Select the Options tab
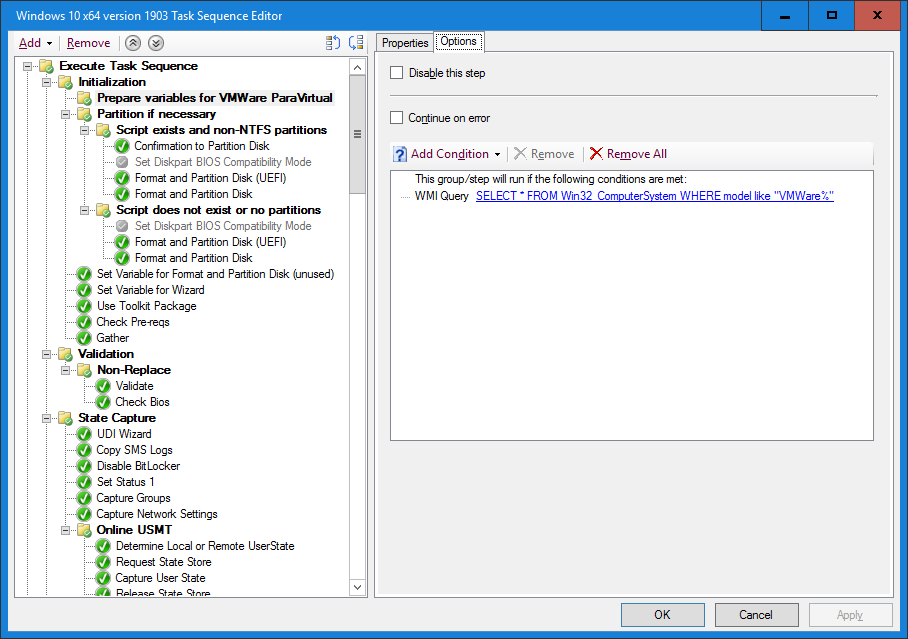The image size is (908, 639). [459, 42]
